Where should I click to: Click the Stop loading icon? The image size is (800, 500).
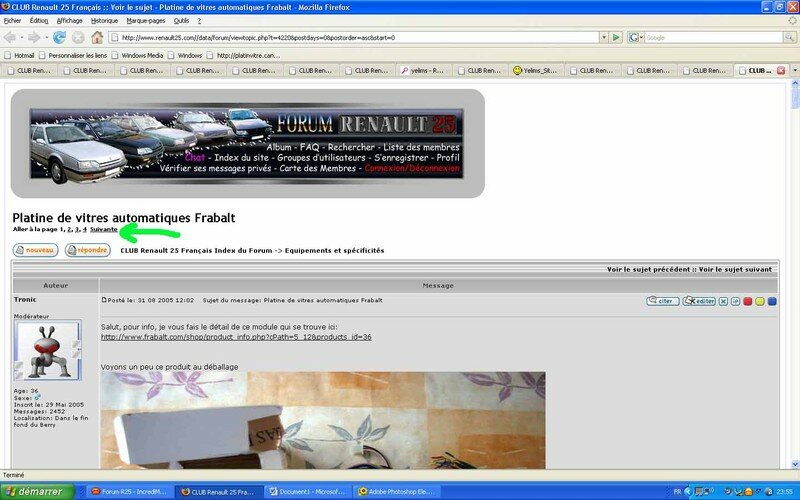[x=78, y=37]
